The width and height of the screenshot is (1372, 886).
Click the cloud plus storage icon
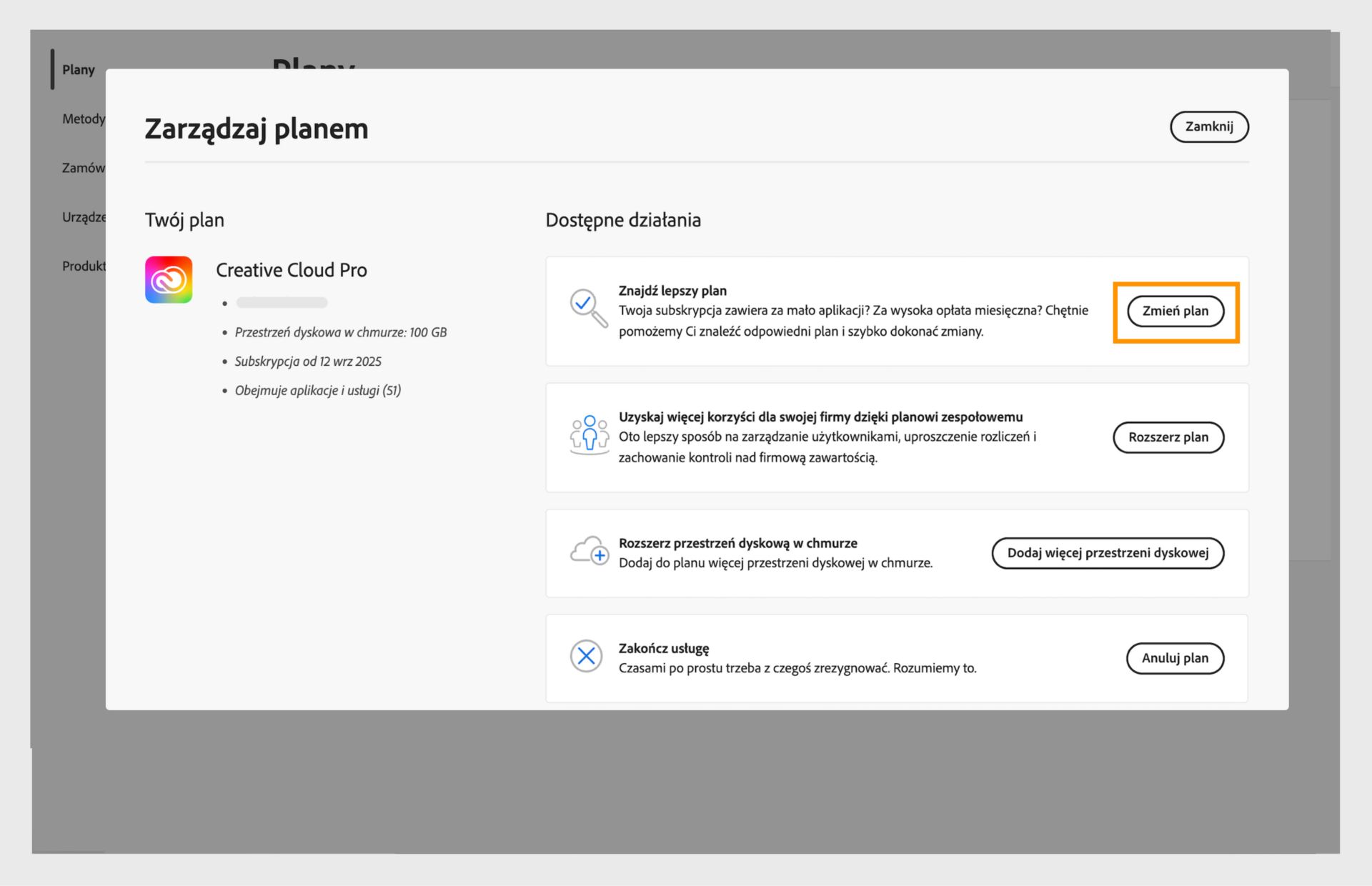tap(589, 551)
